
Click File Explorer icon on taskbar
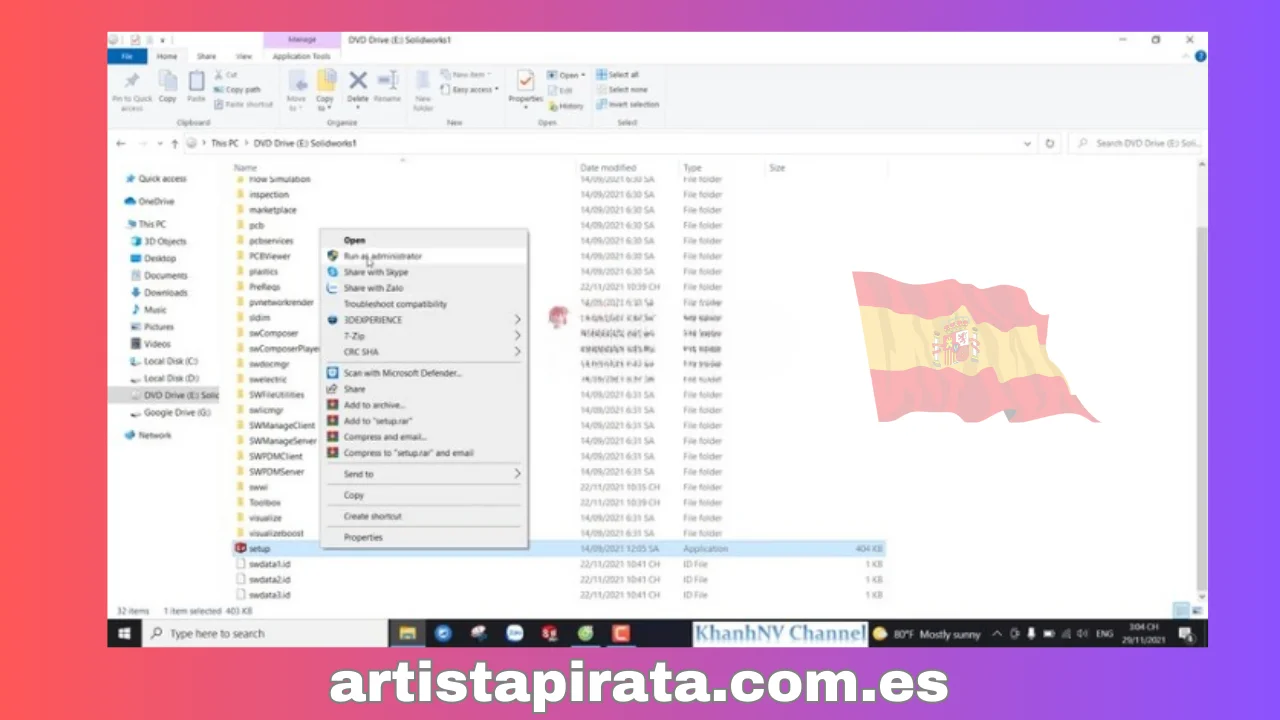point(407,633)
